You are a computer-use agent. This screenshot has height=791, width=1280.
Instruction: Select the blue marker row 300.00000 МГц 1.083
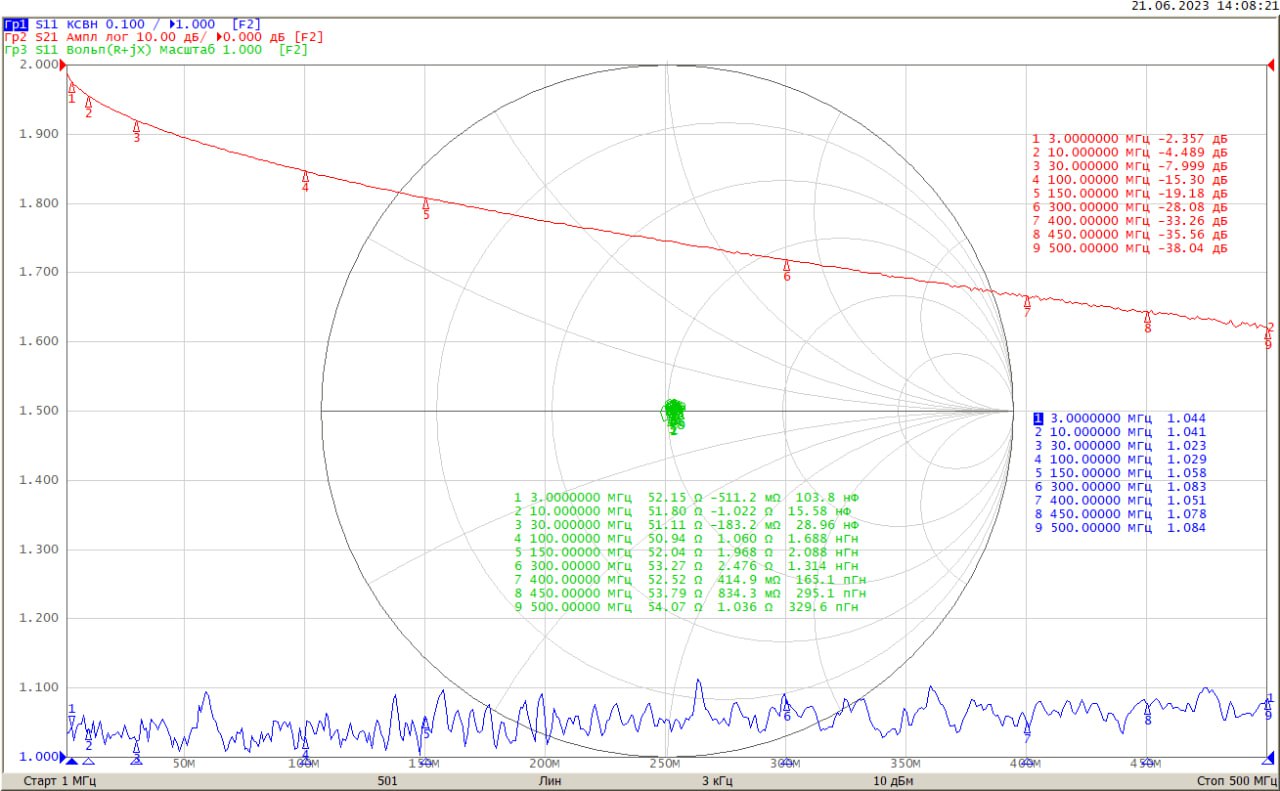coord(1120,486)
